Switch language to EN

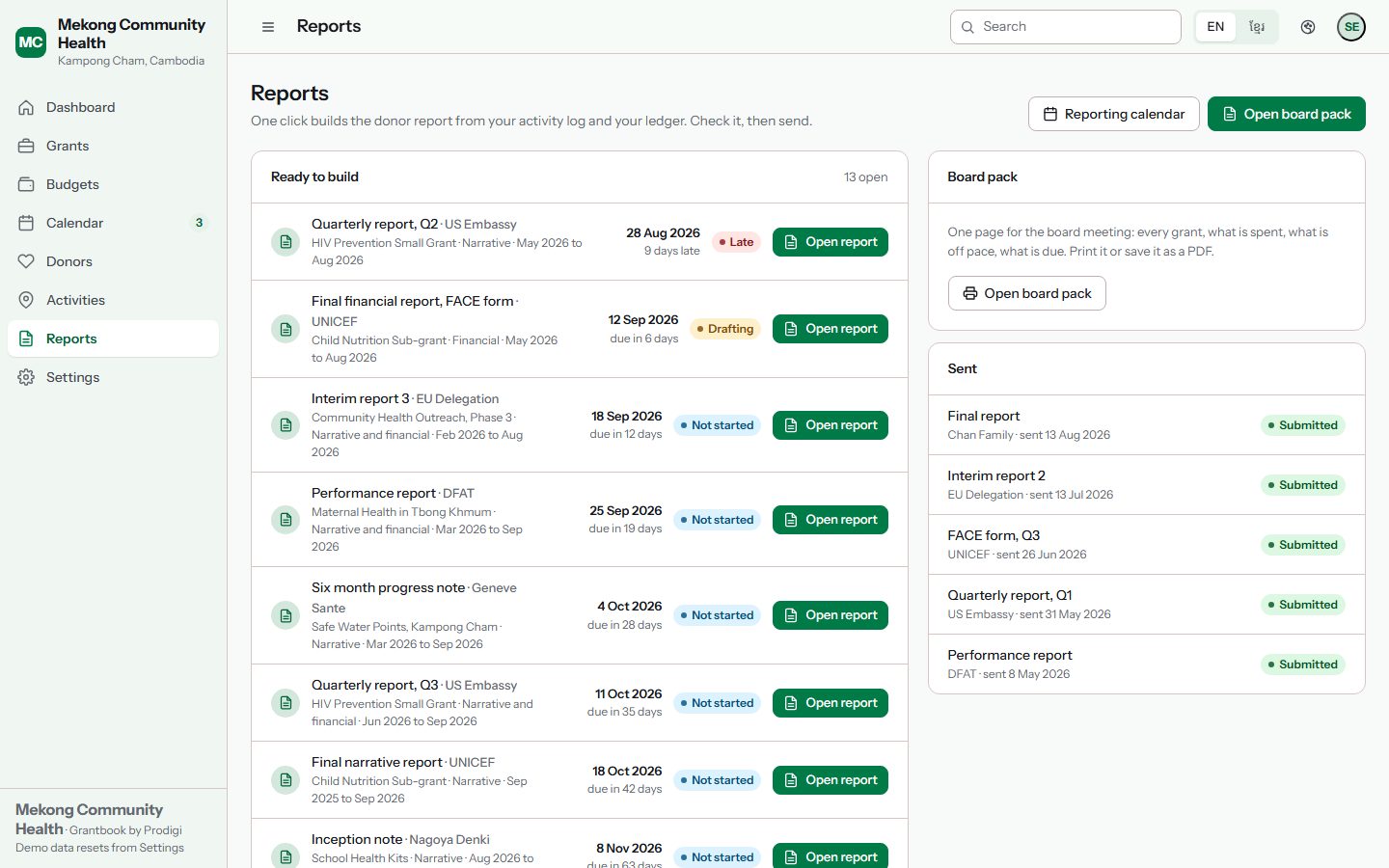tap(1215, 27)
